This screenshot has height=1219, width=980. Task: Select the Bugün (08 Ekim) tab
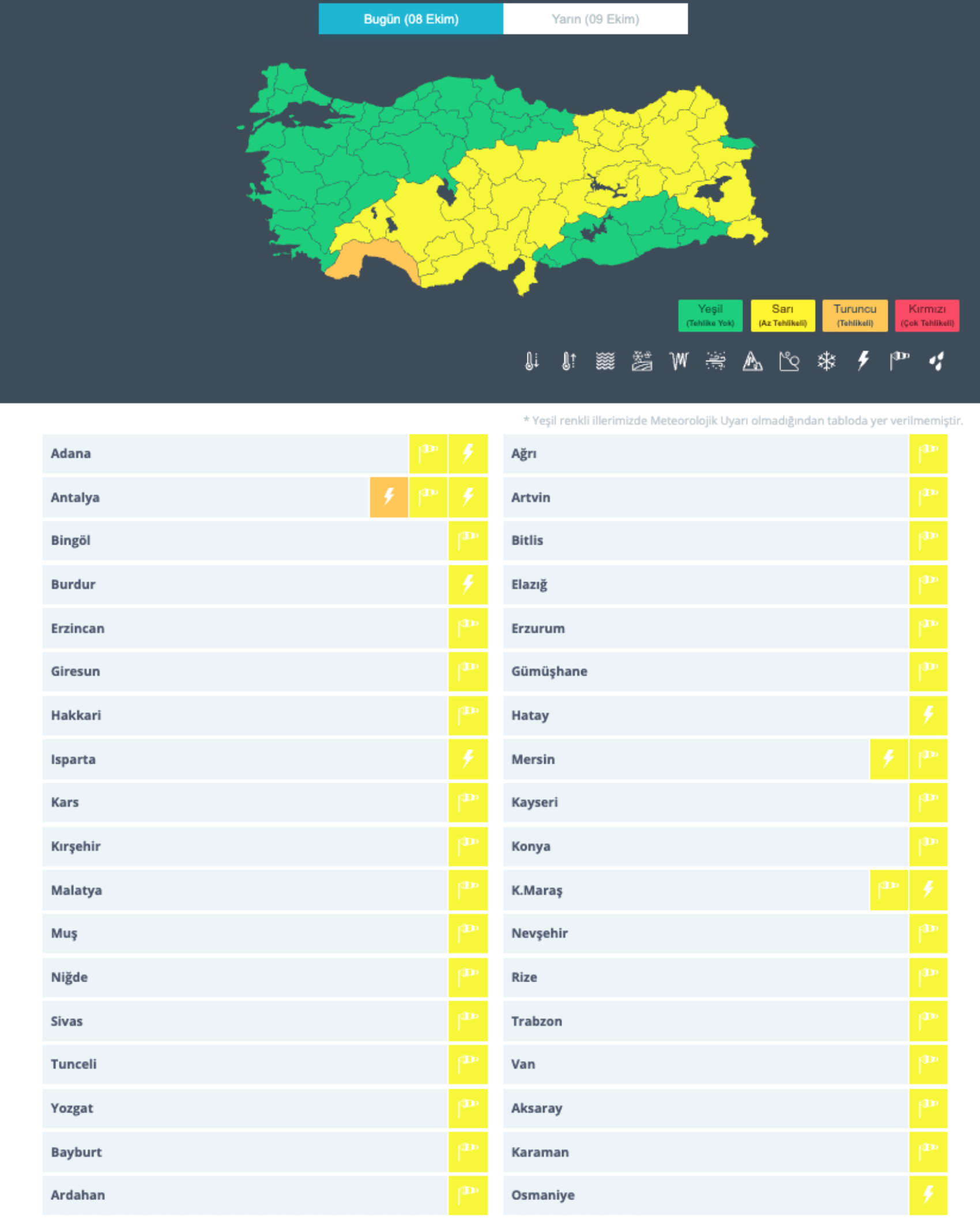click(x=410, y=19)
